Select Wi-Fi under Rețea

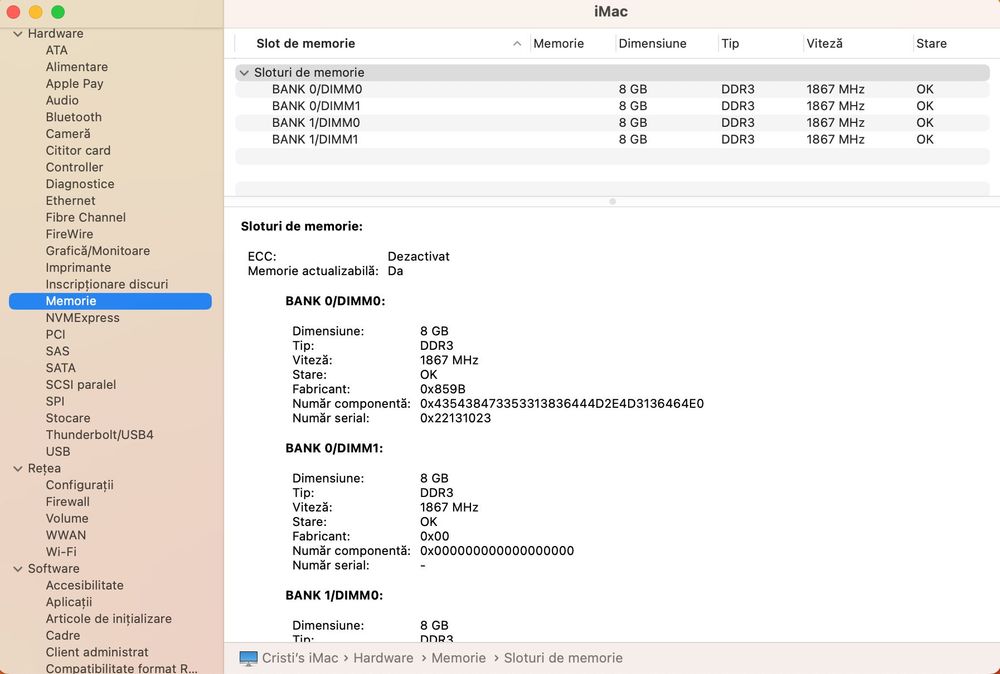pyautogui.click(x=61, y=552)
